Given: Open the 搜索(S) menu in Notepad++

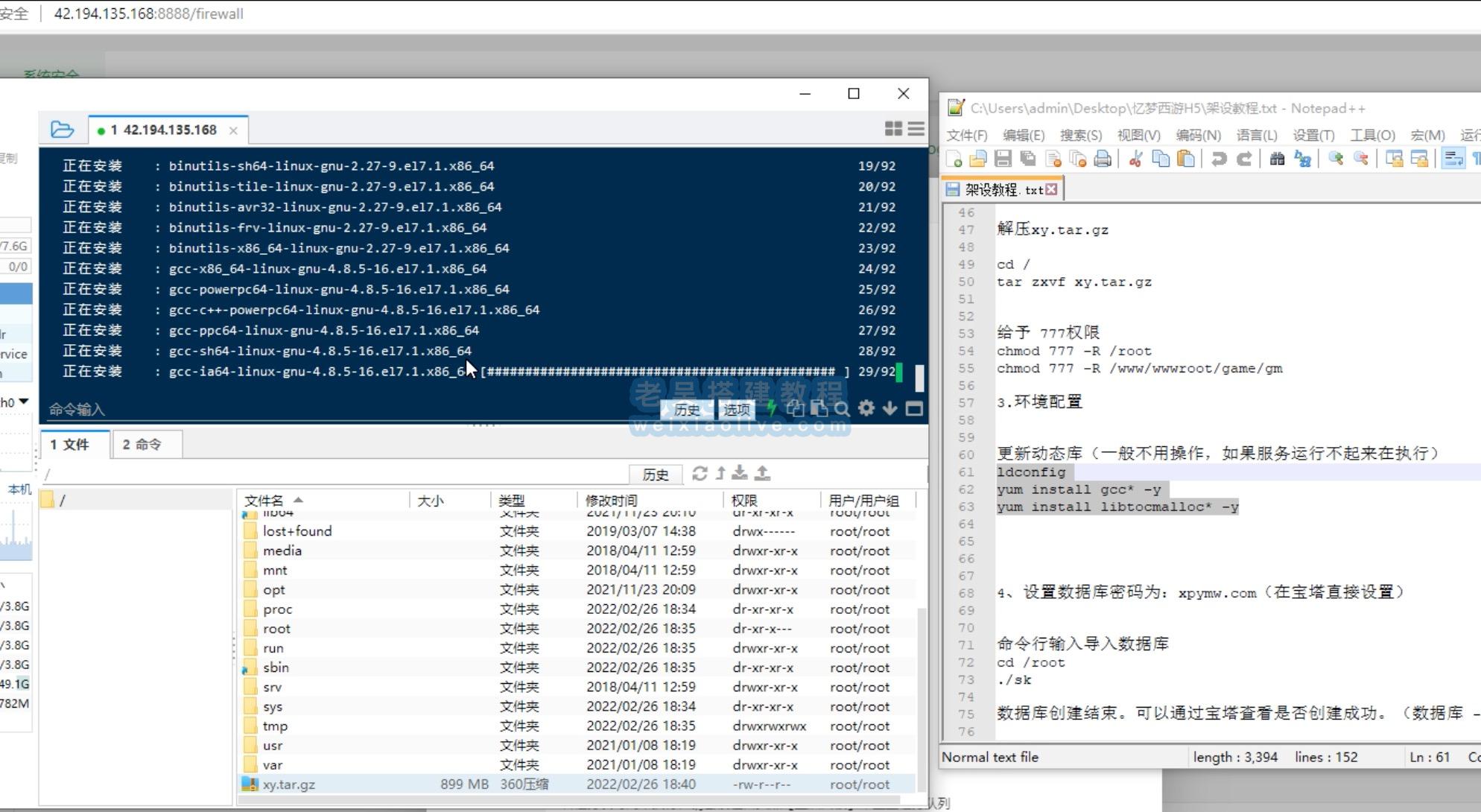Looking at the screenshot, I should click(x=1081, y=135).
